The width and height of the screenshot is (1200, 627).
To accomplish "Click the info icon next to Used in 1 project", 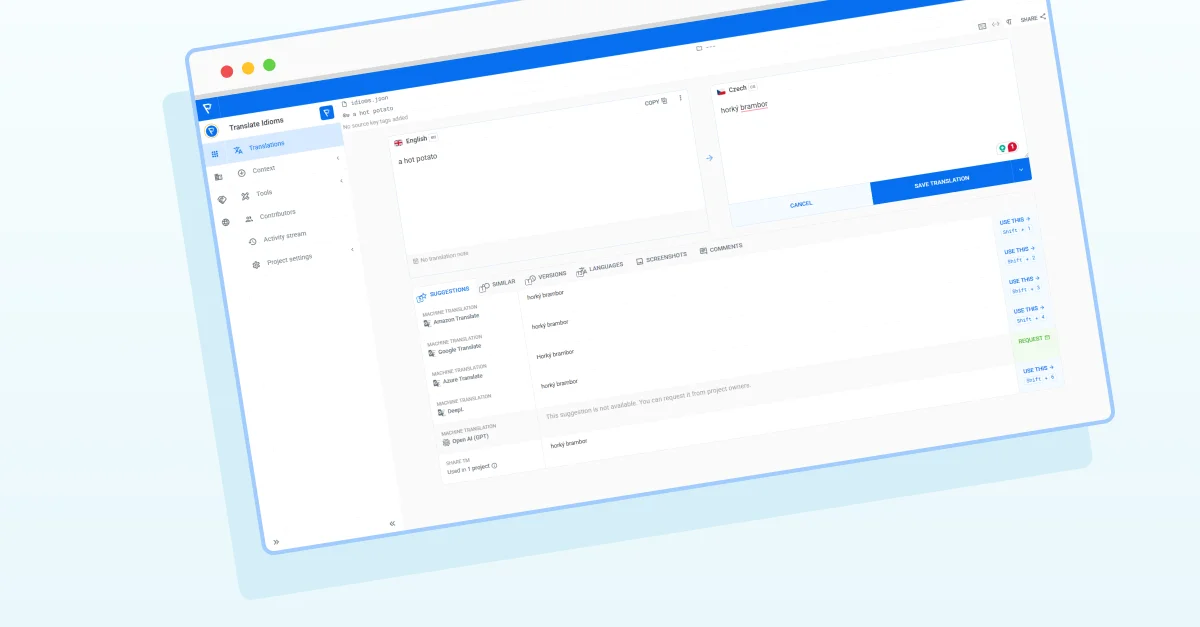I will [x=494, y=466].
